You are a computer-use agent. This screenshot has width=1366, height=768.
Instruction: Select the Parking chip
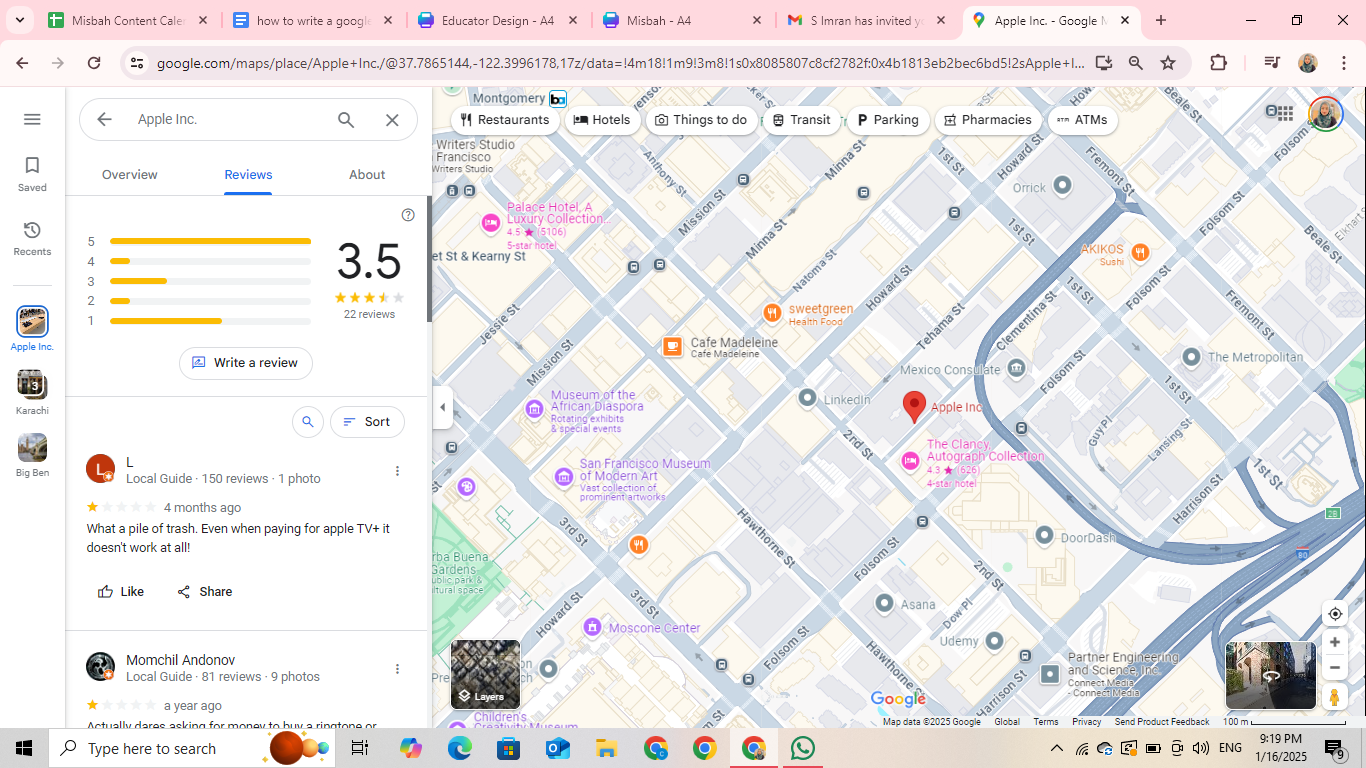coord(887,120)
